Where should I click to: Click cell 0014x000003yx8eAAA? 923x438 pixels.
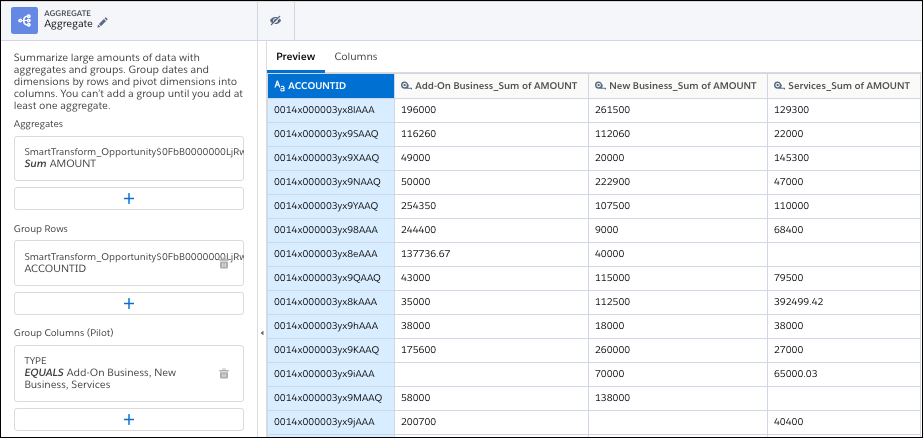(x=331, y=254)
